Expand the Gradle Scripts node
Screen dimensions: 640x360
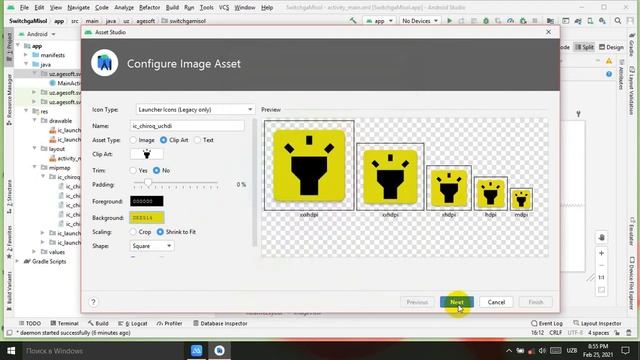18,261
